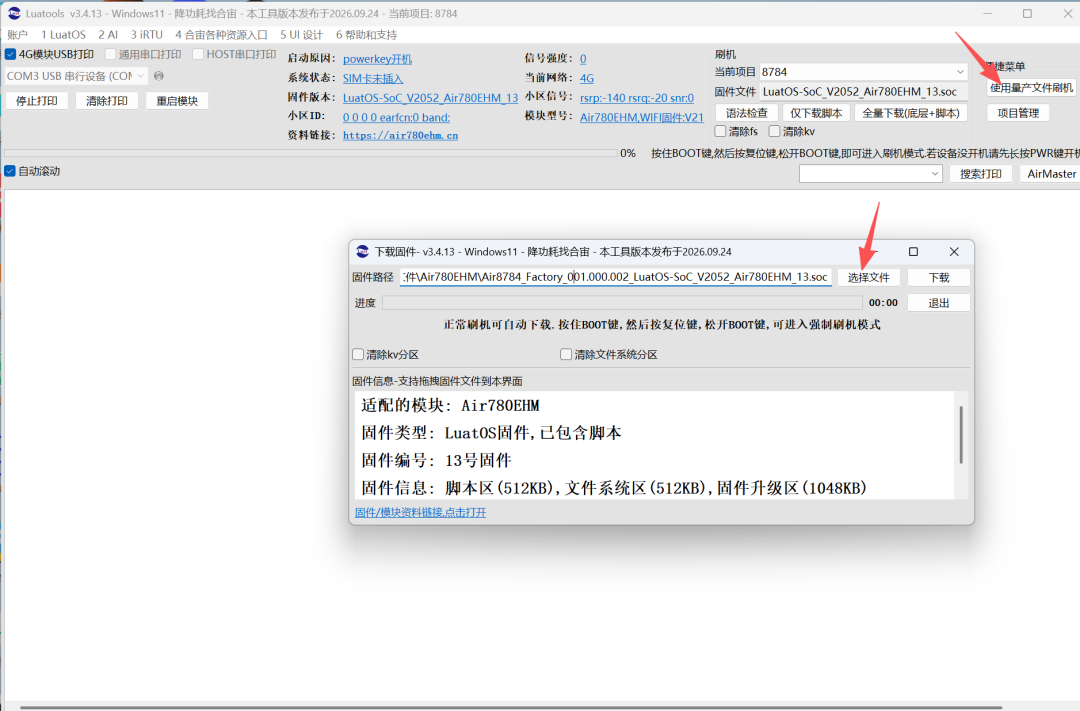Click firmware info vertical scrollbar
The width and height of the screenshot is (1080, 711).
[x=961, y=435]
